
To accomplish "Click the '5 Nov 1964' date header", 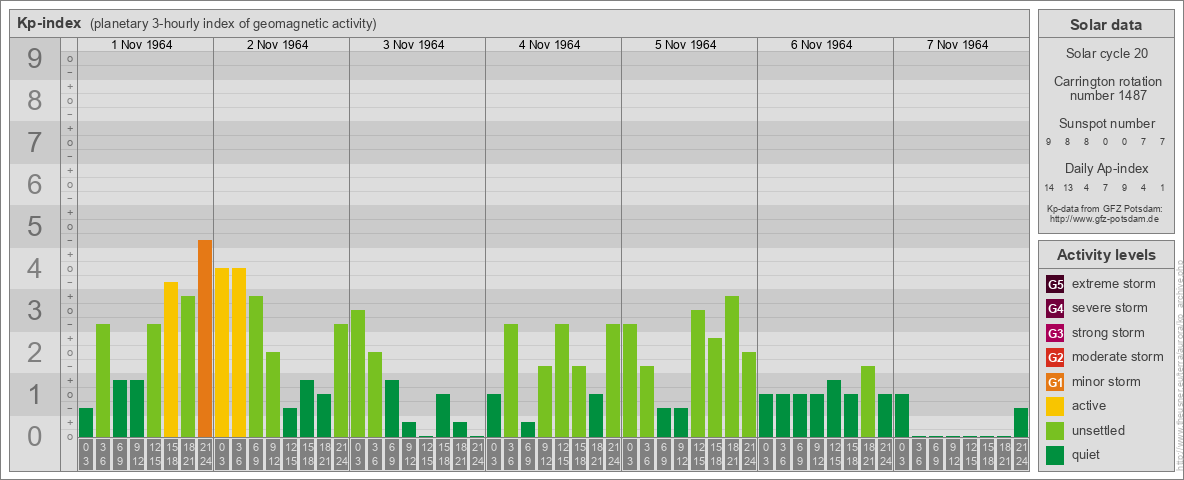I will coord(686,45).
